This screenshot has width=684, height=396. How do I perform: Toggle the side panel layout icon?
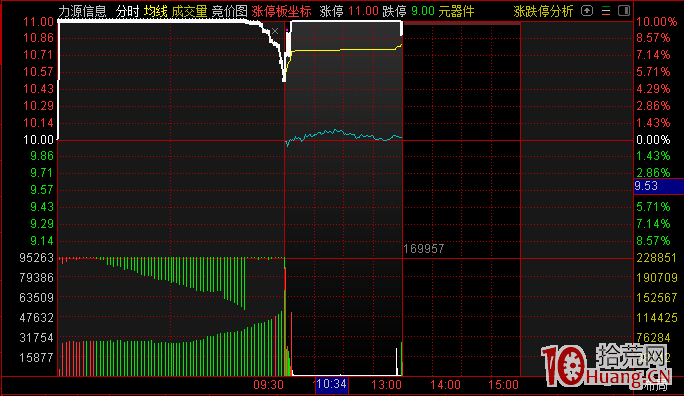tap(624, 10)
